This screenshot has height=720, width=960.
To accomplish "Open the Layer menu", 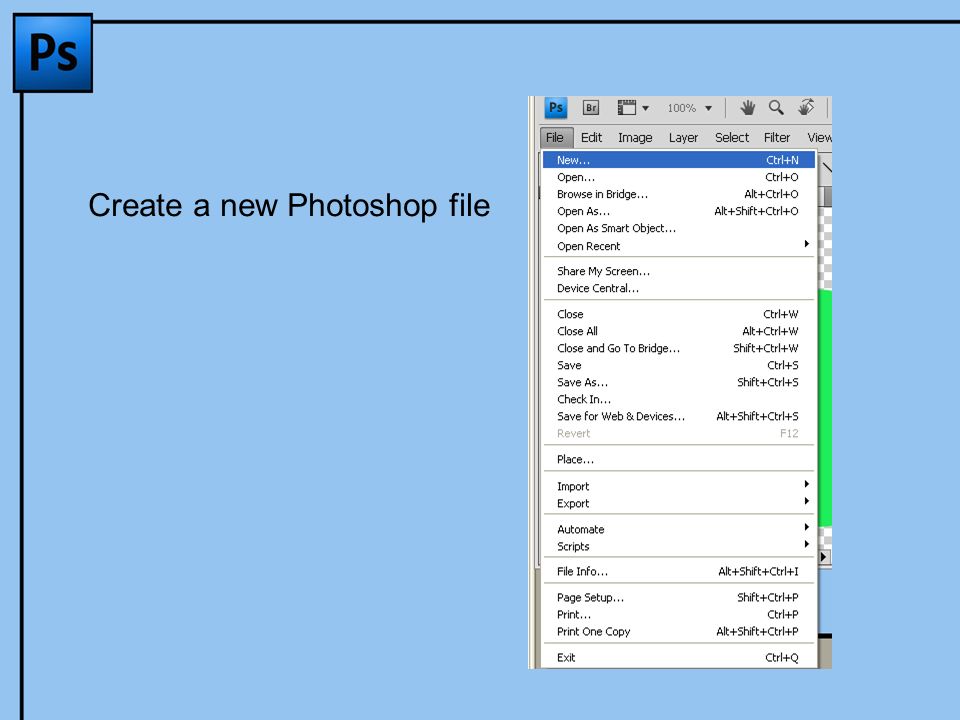I will coord(683,137).
